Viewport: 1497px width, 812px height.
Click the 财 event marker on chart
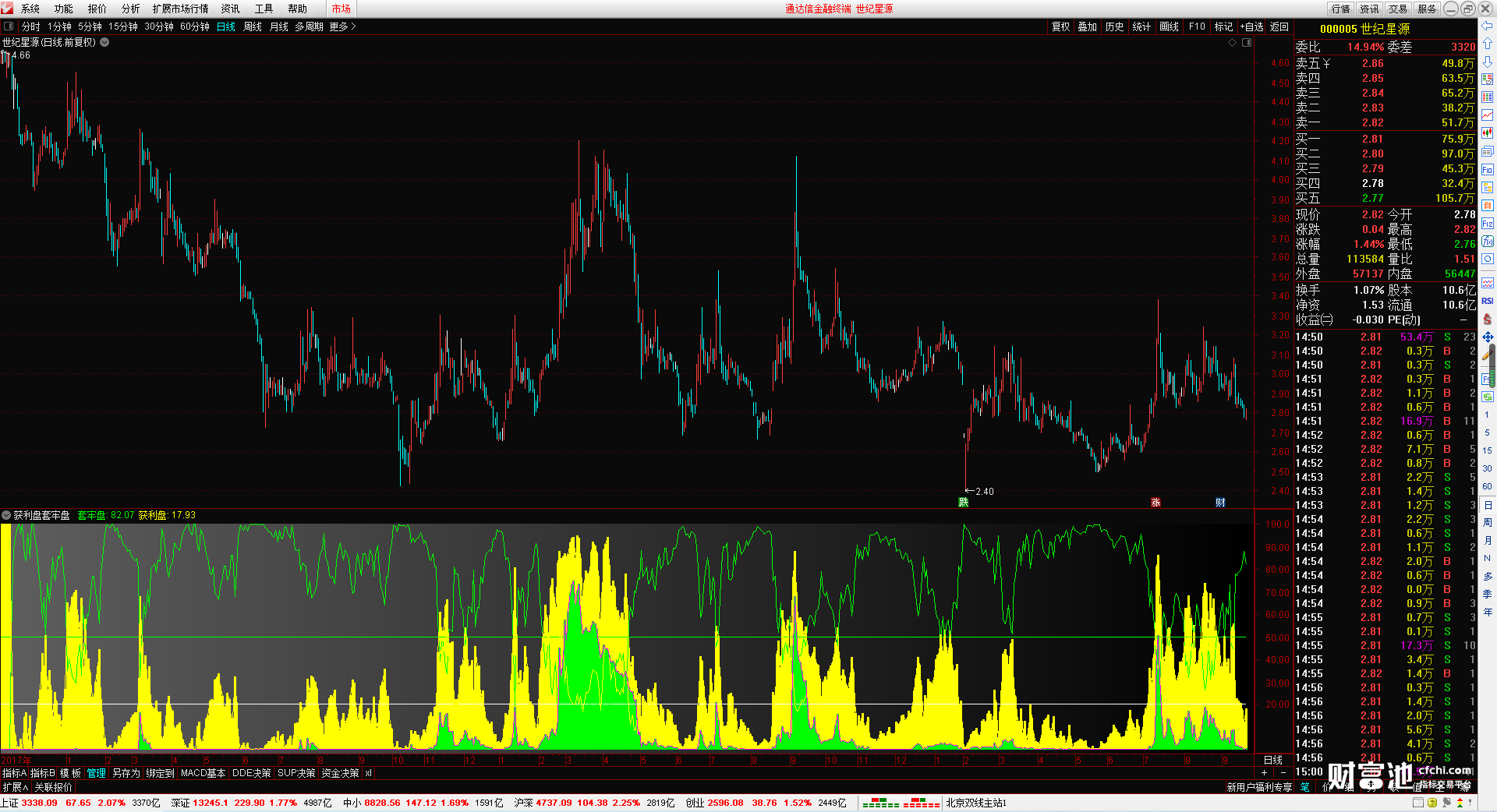click(1220, 502)
